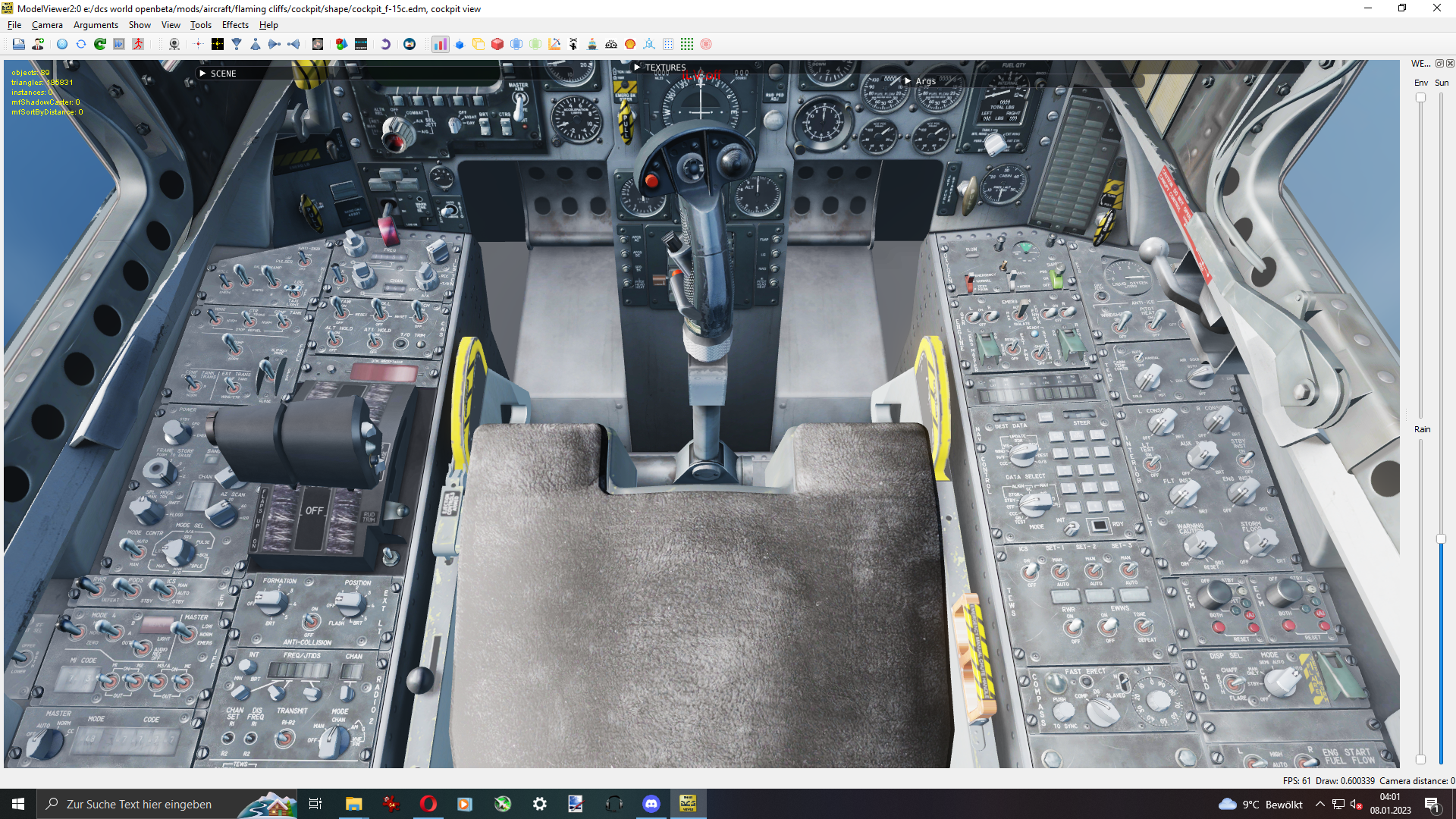Toggle the yellow wireframe box icon
This screenshot has height=819, width=1456.
pos(479,44)
